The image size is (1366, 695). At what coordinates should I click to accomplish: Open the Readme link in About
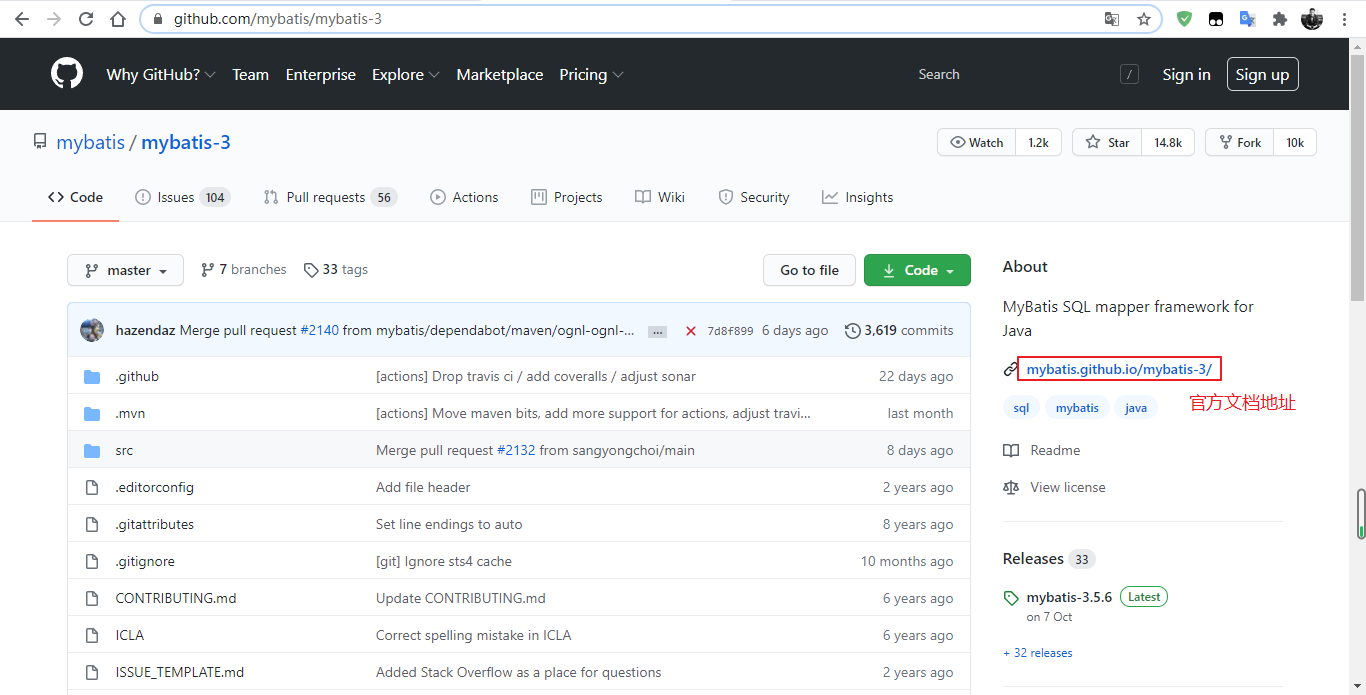pyautogui.click(x=1042, y=451)
